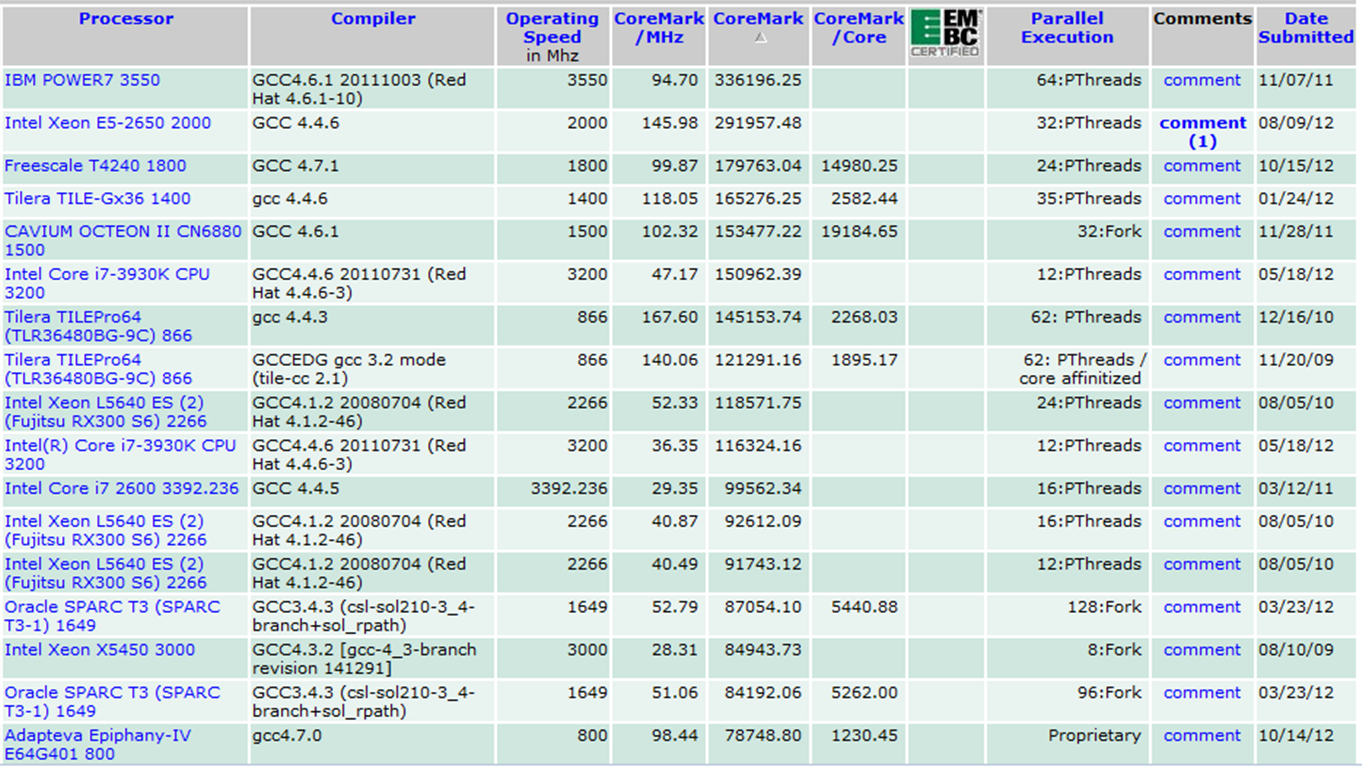Open CAVIUM OCTEON II CN6880 entry
1362x766 pixels.
tap(123, 231)
